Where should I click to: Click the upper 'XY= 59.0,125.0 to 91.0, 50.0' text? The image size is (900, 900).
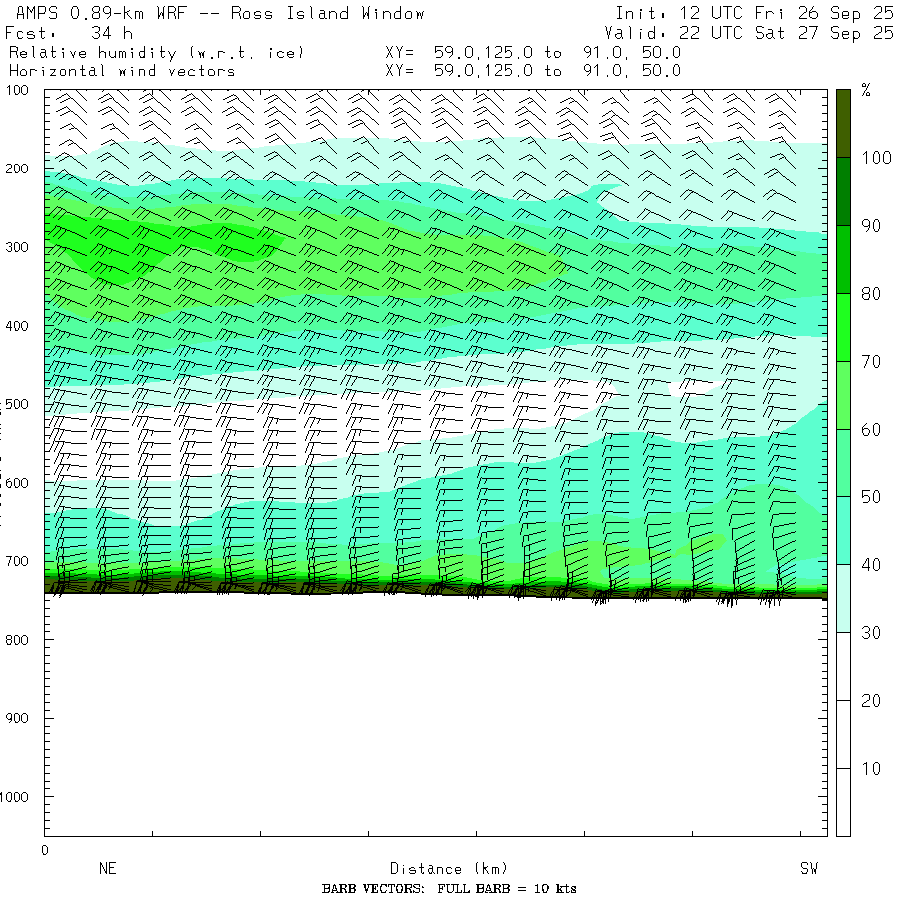[533, 53]
